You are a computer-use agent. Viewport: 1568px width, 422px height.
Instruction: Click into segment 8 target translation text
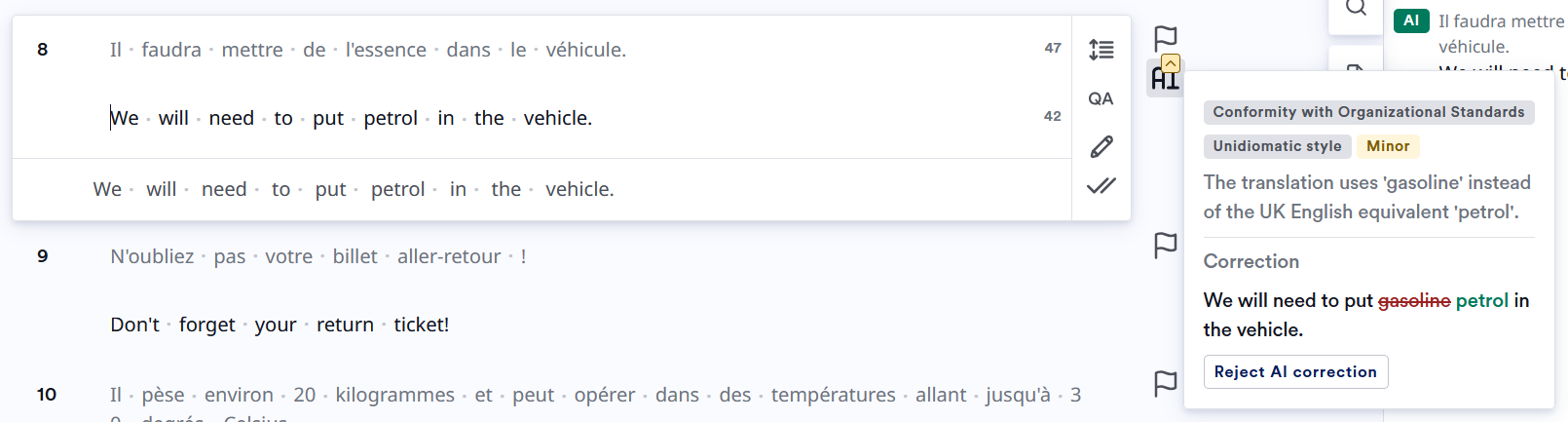click(x=351, y=118)
